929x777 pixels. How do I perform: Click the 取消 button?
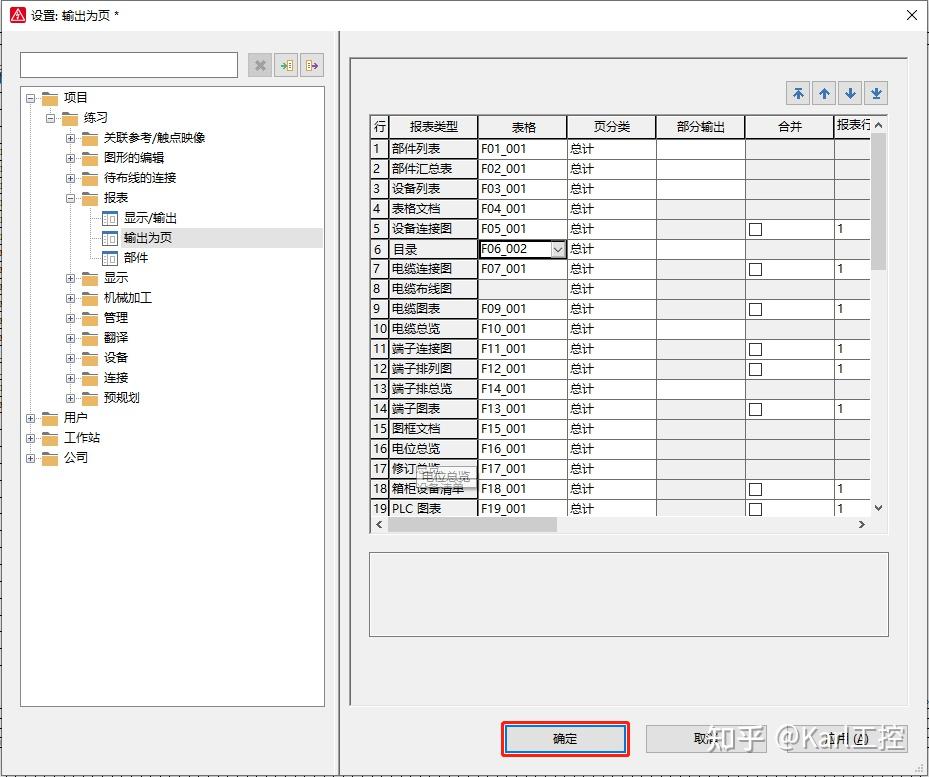pyautogui.click(x=706, y=739)
